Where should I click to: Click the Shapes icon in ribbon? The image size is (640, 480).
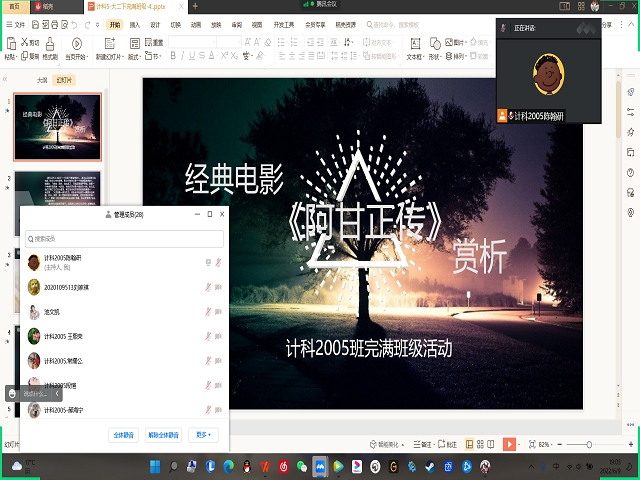point(435,43)
